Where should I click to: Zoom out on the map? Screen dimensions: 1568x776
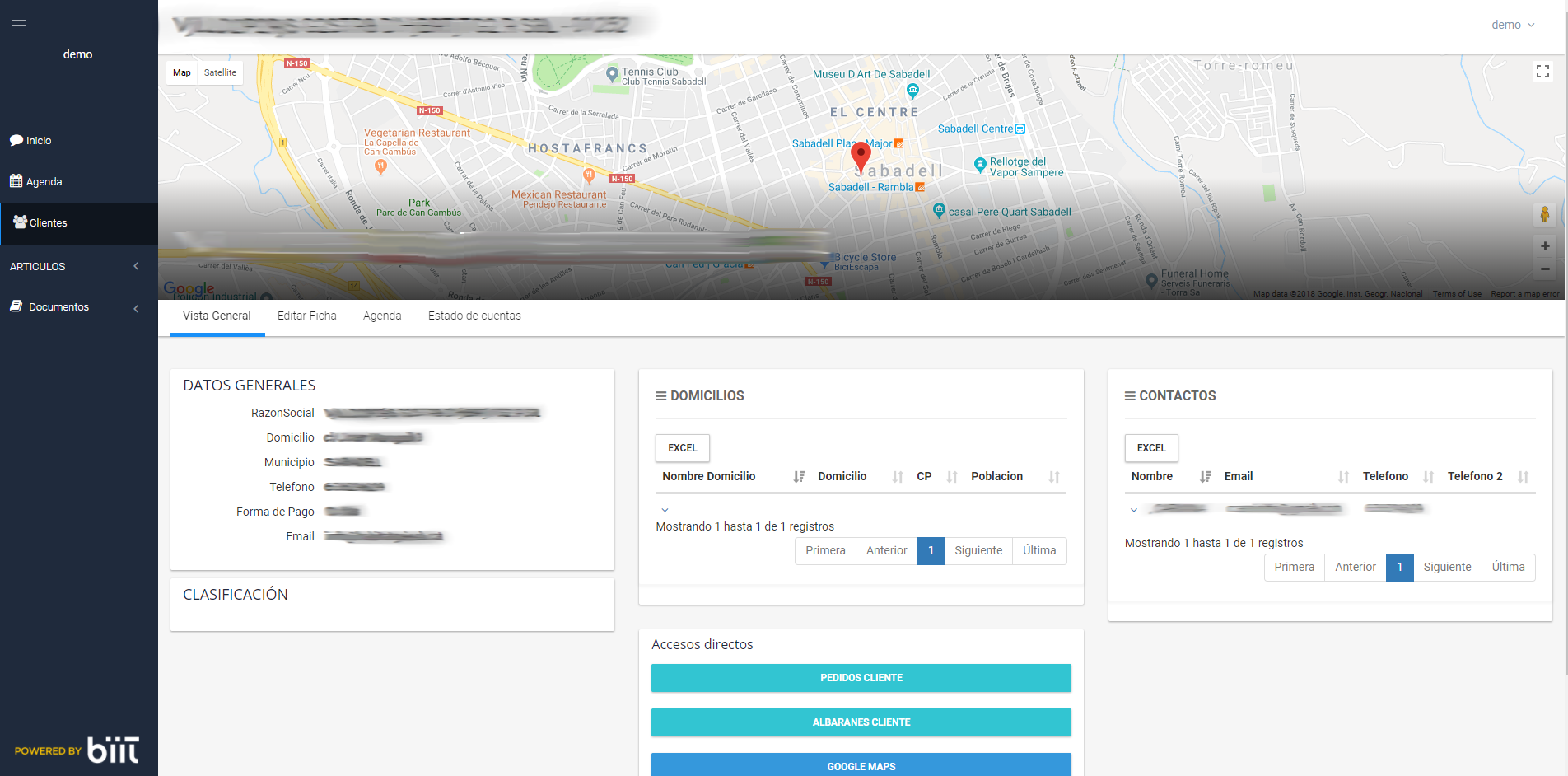(x=1544, y=269)
